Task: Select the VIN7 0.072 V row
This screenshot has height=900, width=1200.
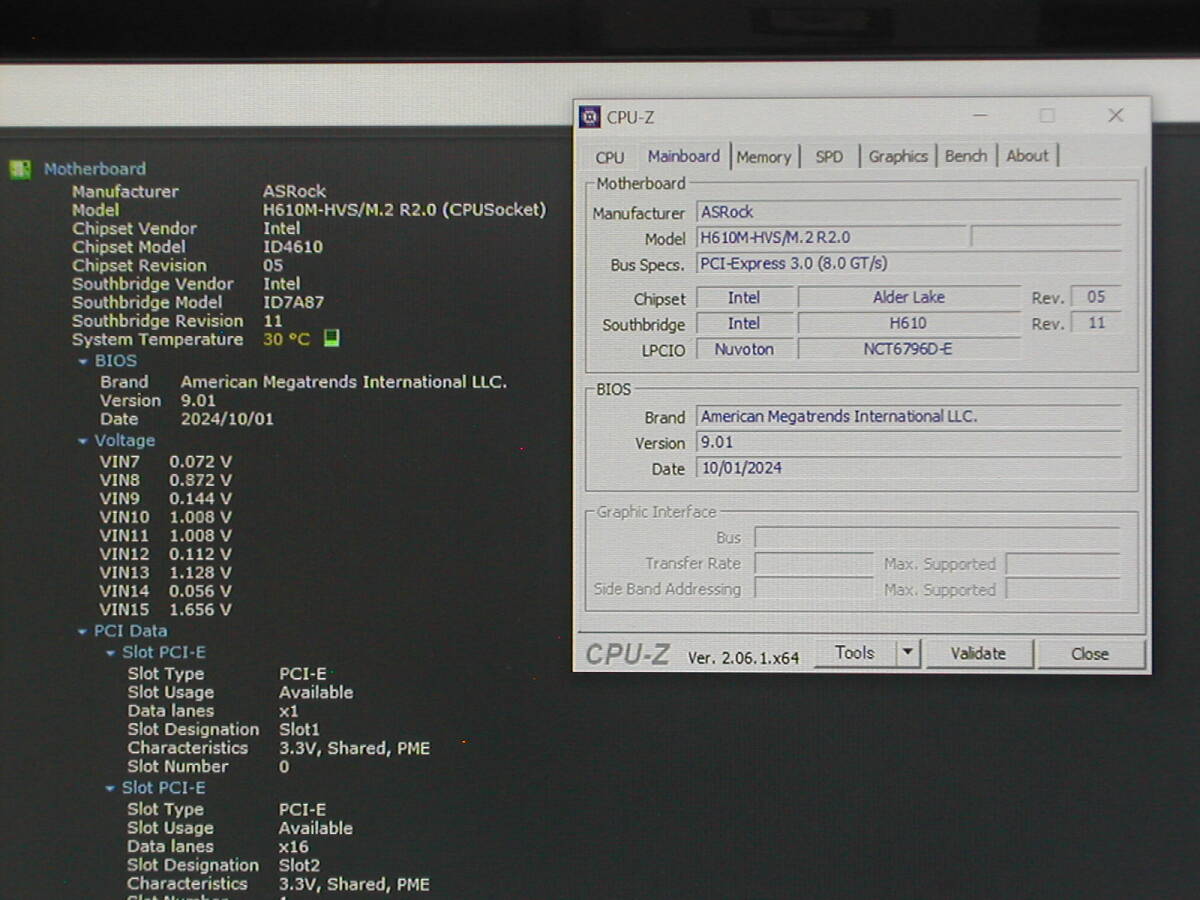Action: [x=165, y=462]
